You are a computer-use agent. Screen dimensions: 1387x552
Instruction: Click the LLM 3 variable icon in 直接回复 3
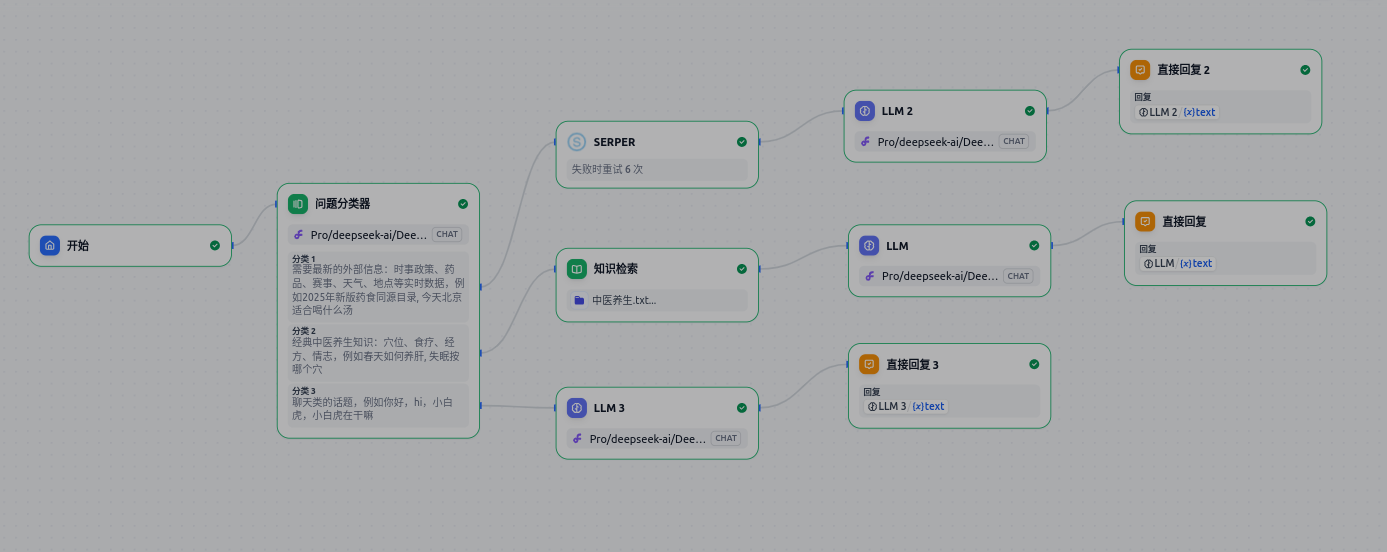pyautogui.click(x=873, y=406)
